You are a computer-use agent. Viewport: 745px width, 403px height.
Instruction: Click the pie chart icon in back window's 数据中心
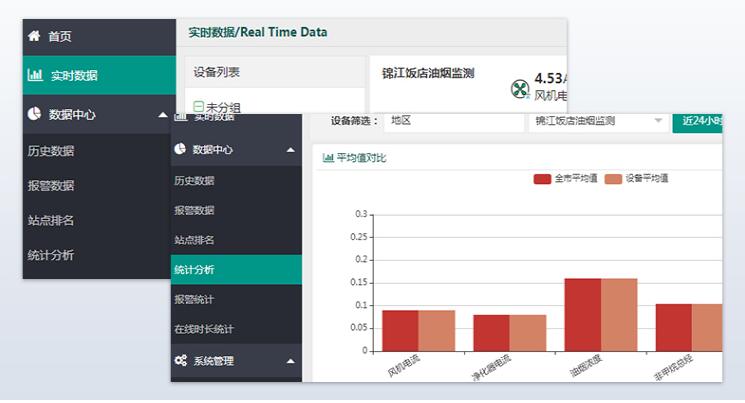coord(34,114)
